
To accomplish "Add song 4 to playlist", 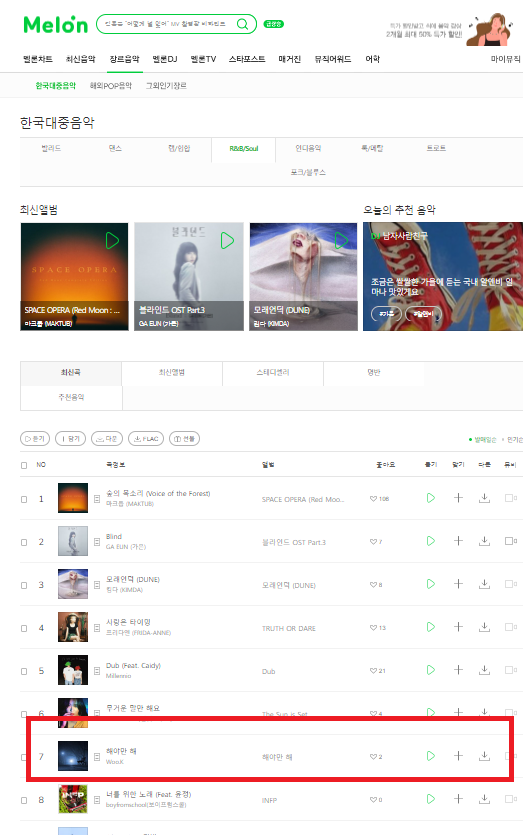I will point(458,627).
